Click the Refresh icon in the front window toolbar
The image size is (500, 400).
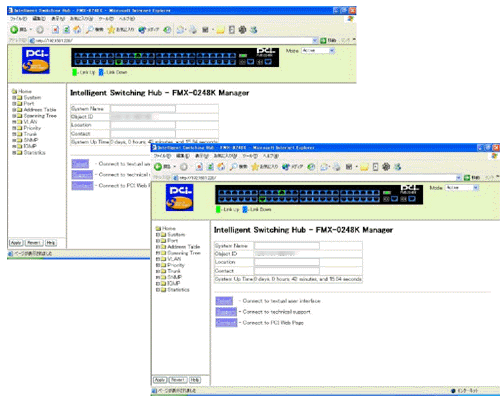(x=210, y=167)
